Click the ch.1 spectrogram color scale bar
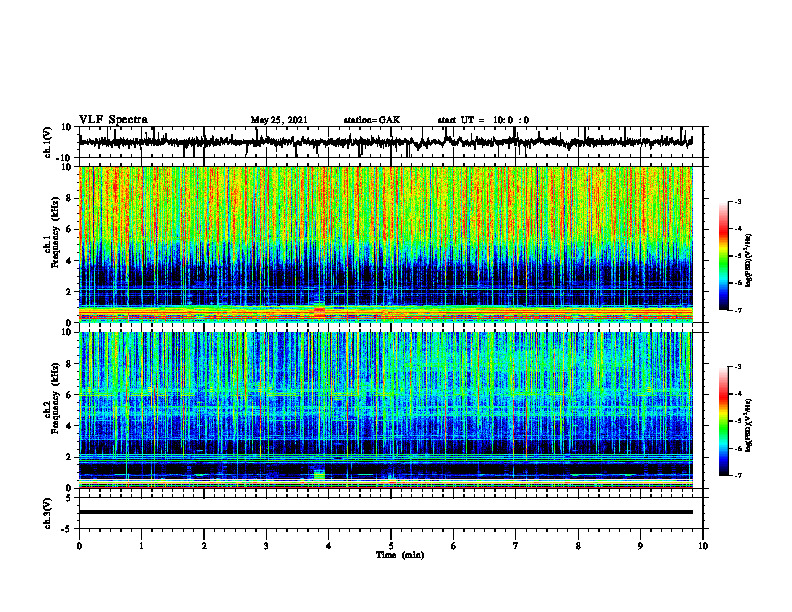 point(723,256)
